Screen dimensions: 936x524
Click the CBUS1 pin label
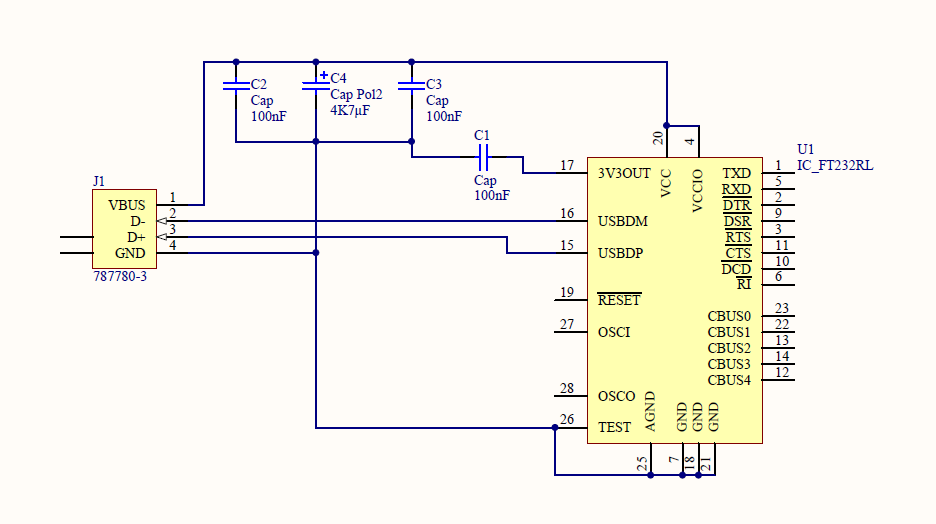(729, 332)
